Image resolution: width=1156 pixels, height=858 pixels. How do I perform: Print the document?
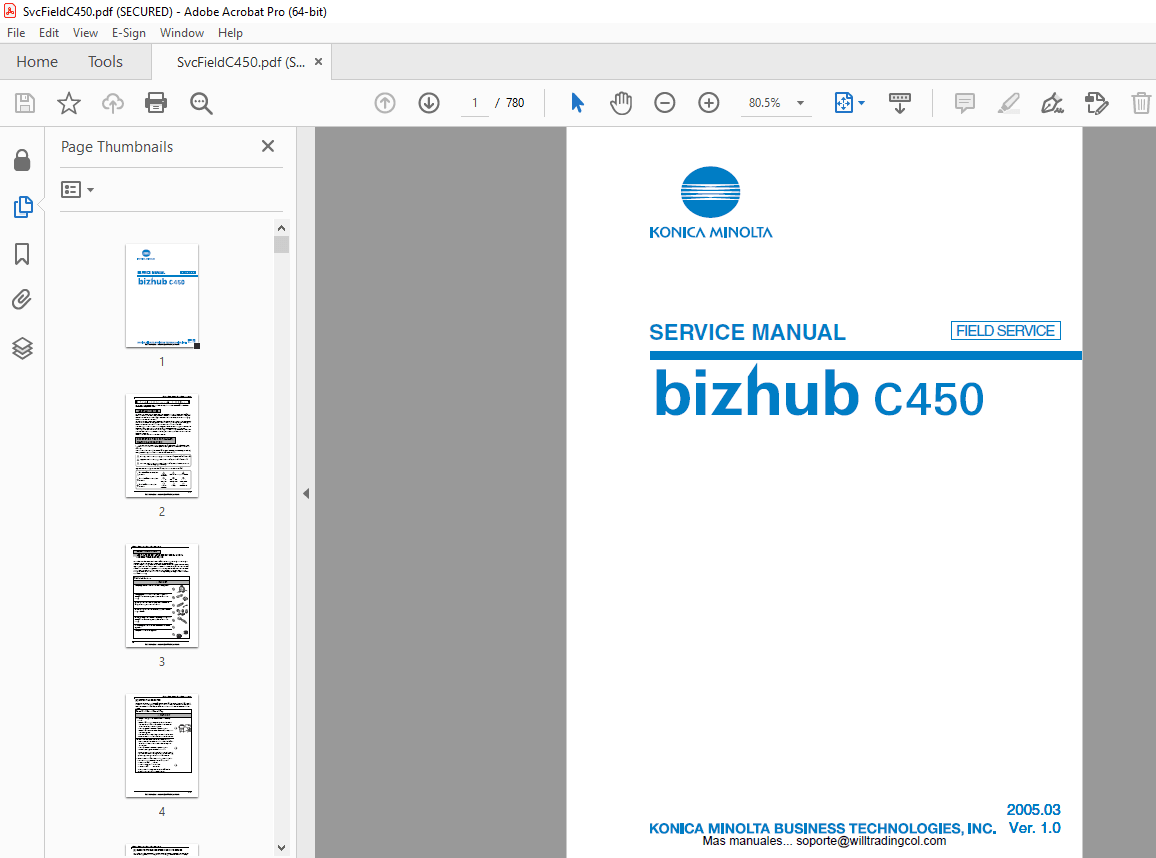pyautogui.click(x=156, y=102)
